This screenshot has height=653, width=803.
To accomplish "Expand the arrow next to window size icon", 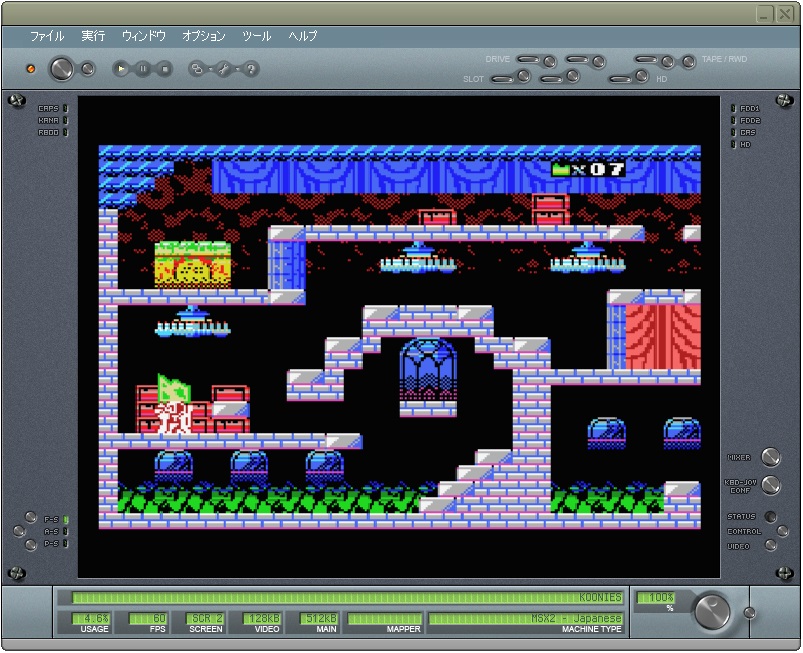I will (210, 69).
